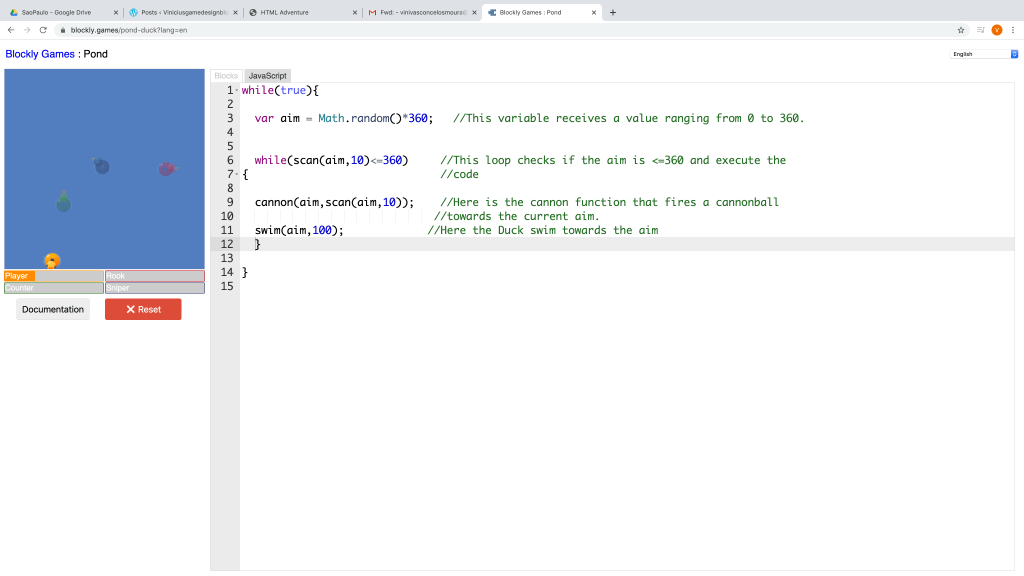Click the green duck in the pond
Screen dimensions: 1024x576
(x=63, y=204)
